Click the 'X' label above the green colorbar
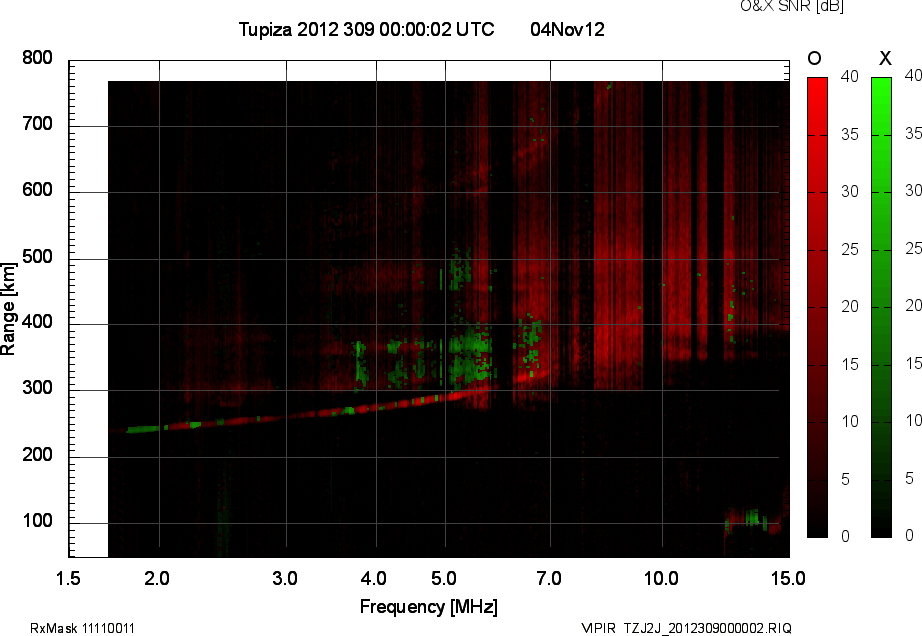Screen dimensions: 922x636 (x=885, y=58)
